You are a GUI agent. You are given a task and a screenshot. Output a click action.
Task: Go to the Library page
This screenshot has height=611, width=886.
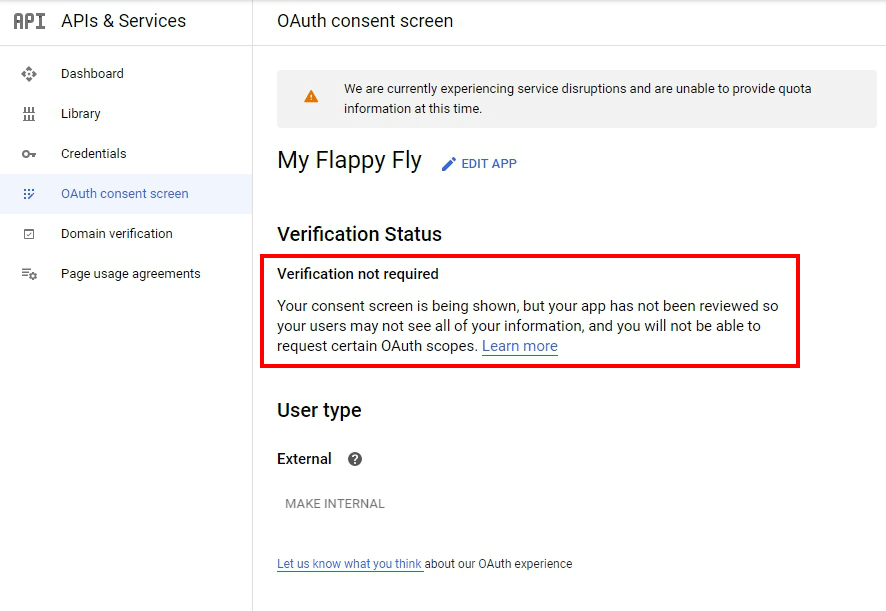coord(81,114)
